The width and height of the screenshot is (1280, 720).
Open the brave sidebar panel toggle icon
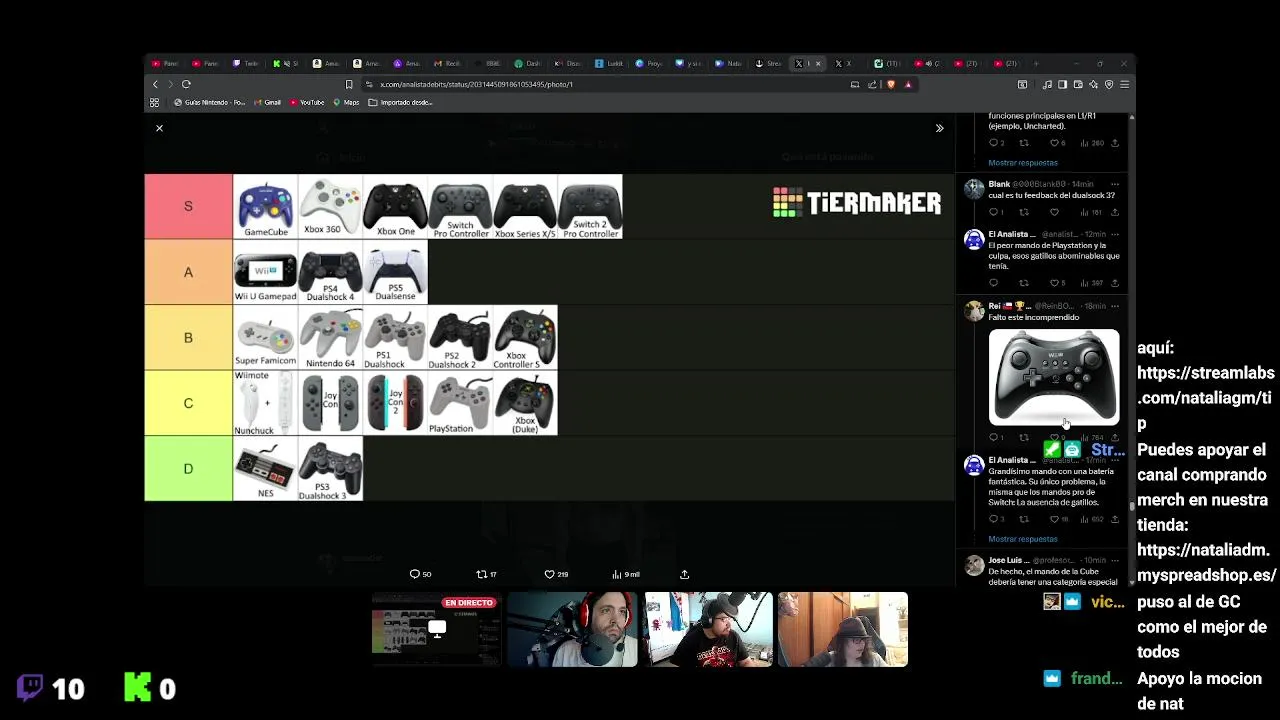(1062, 84)
